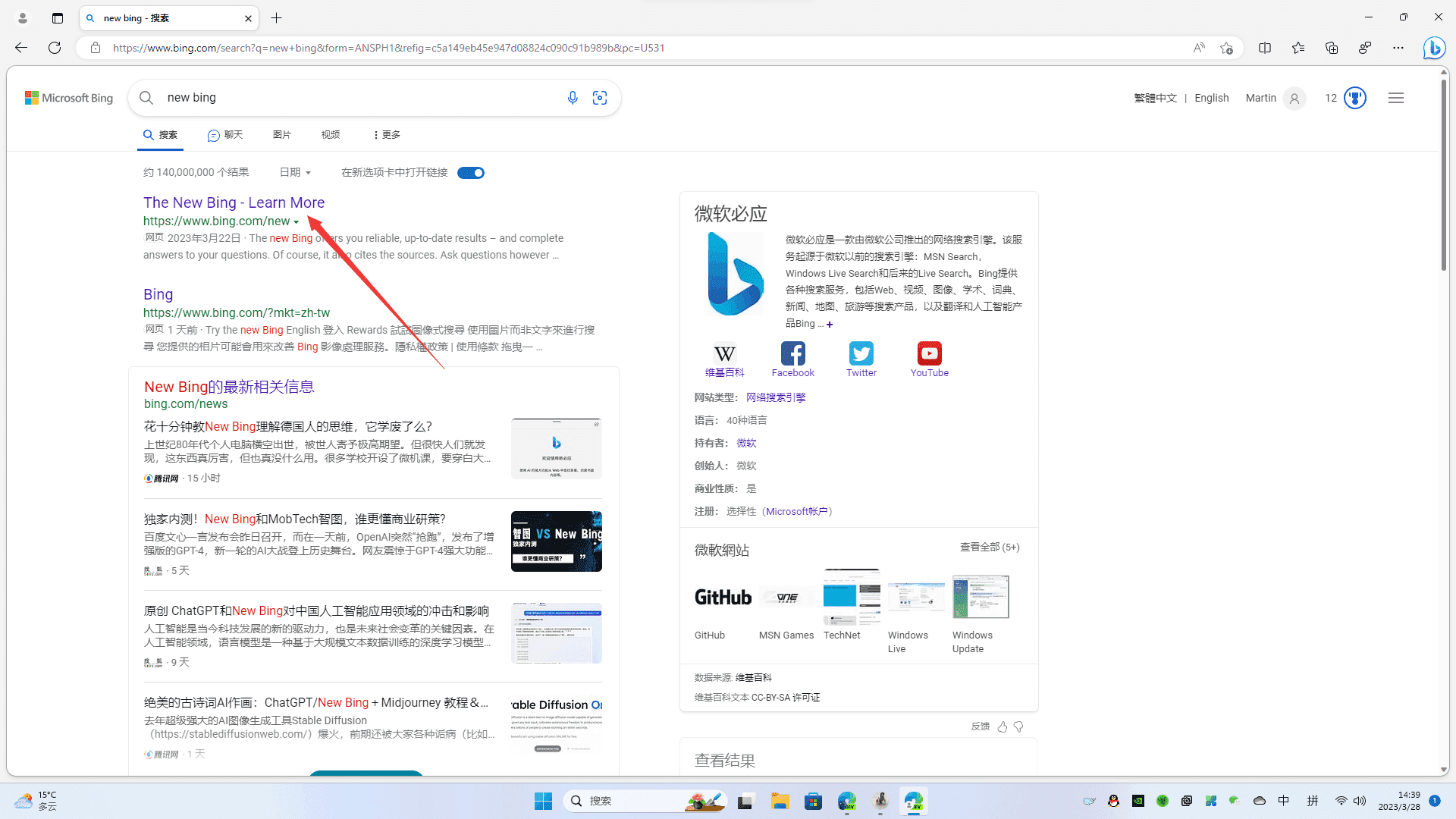Open the Bing sidebar chat icon
The width and height of the screenshot is (1456, 819).
(x=1434, y=48)
